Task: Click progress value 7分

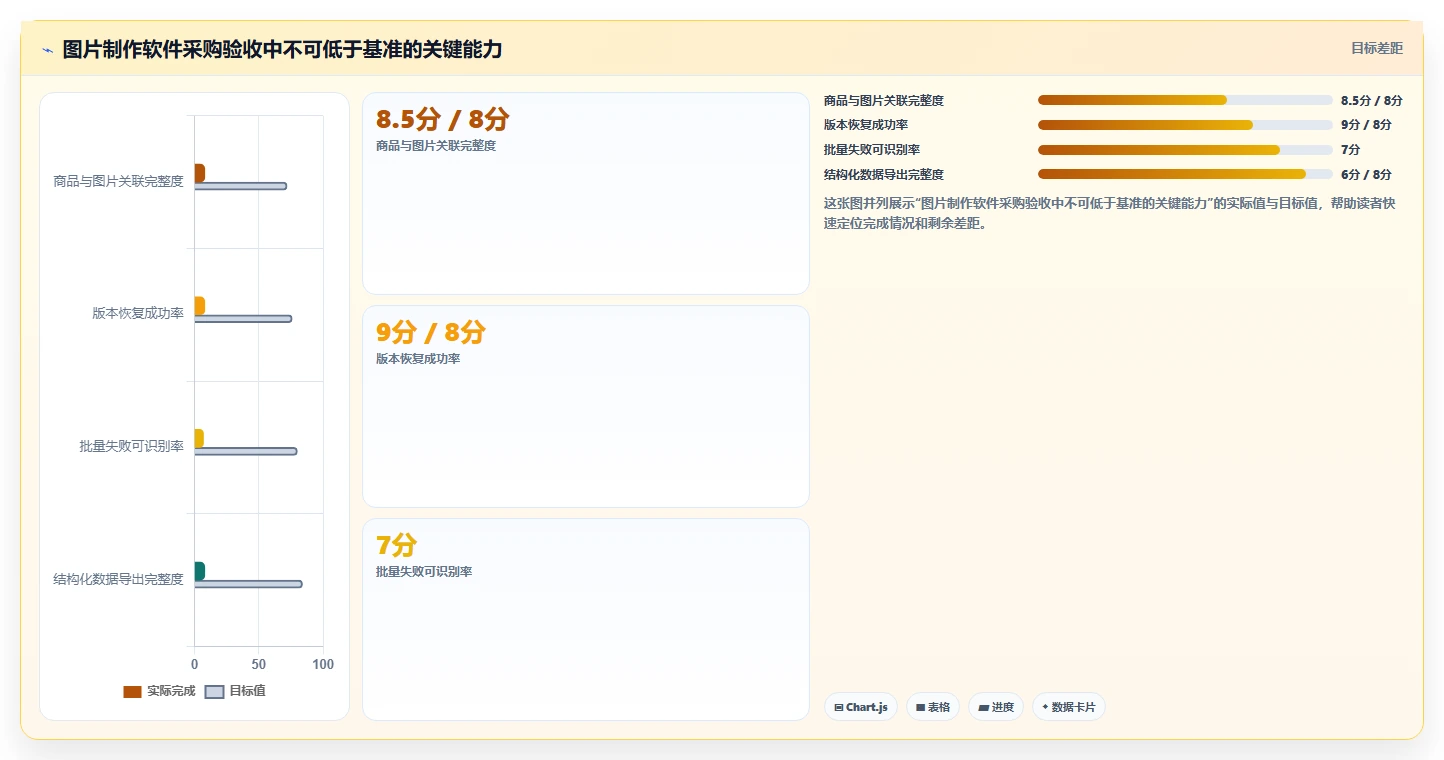Action: tap(1351, 150)
